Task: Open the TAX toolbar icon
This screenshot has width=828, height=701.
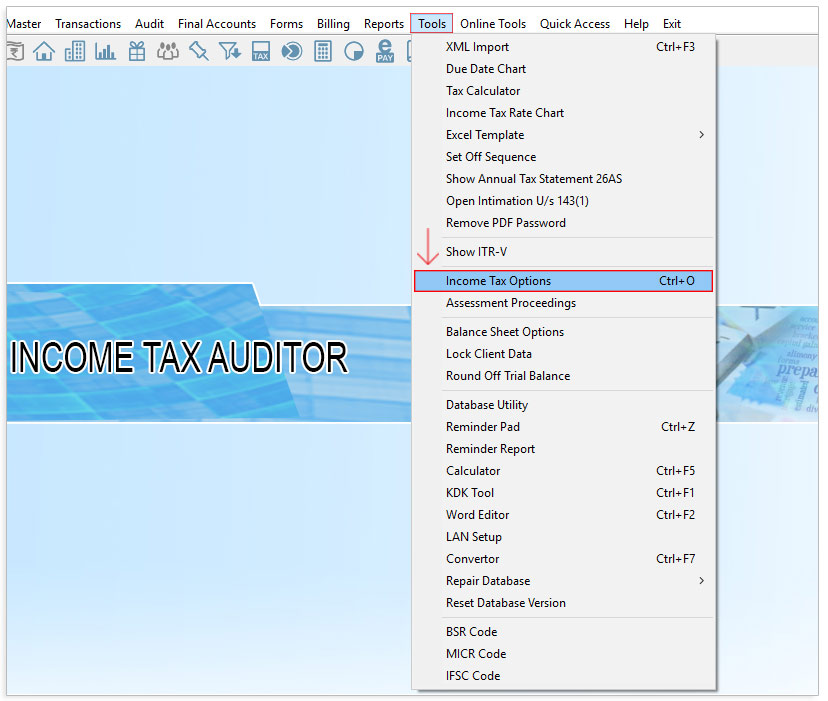Action: tap(261, 51)
